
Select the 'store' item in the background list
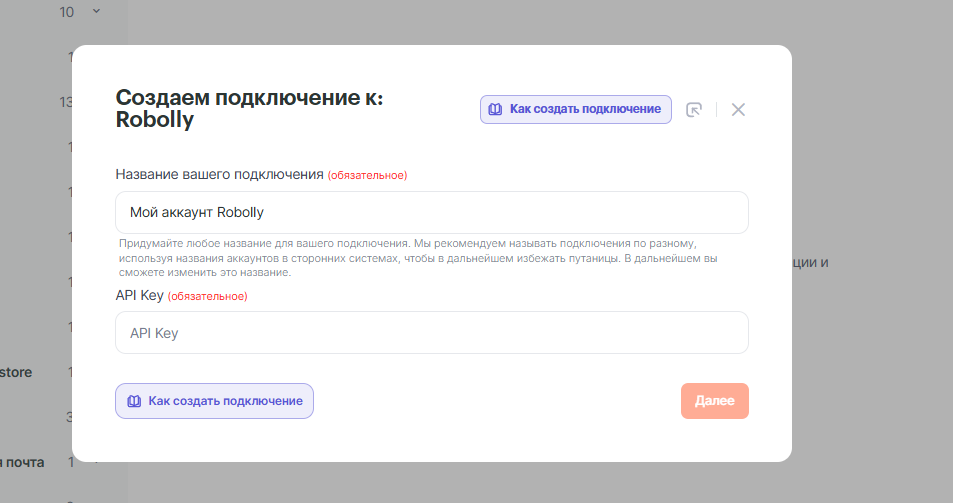[15, 372]
